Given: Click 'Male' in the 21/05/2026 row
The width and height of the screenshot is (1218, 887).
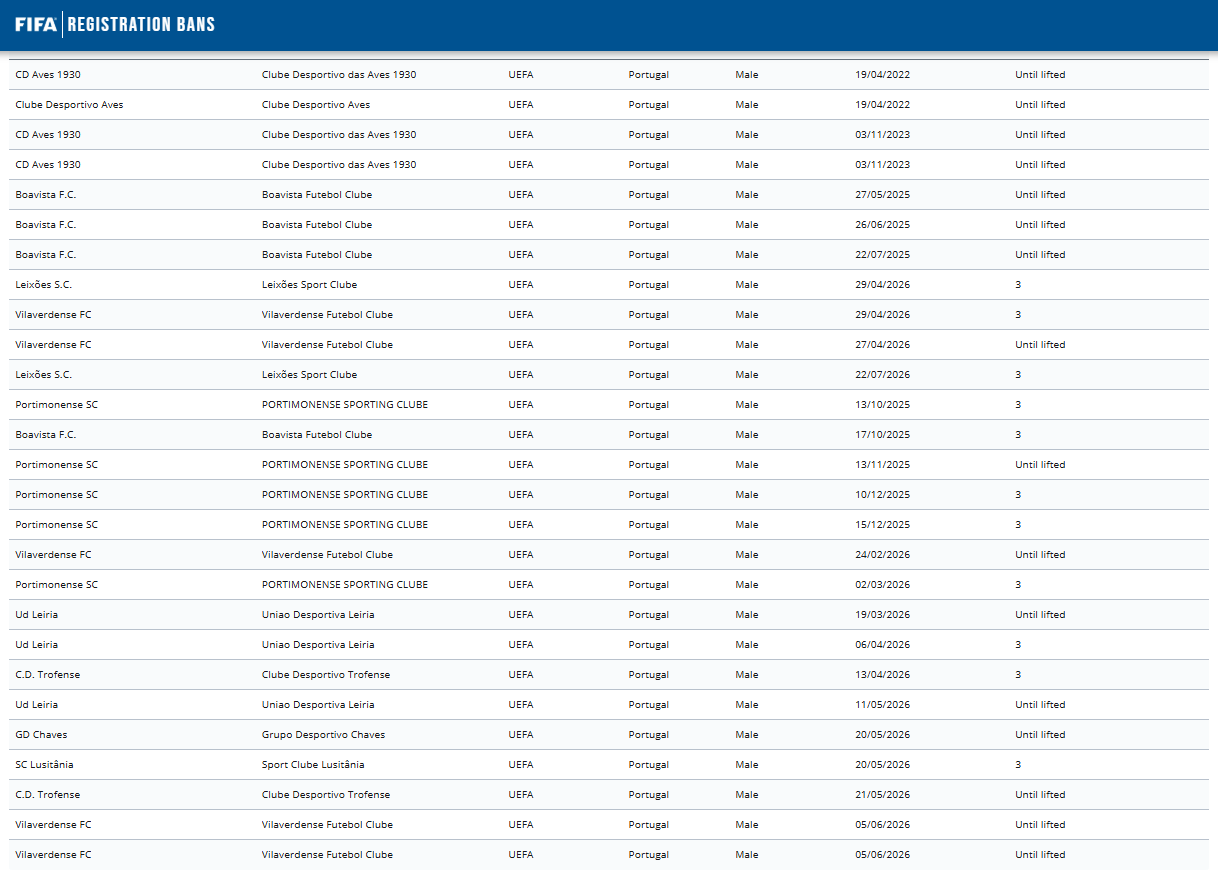Looking at the screenshot, I should tap(747, 795).
